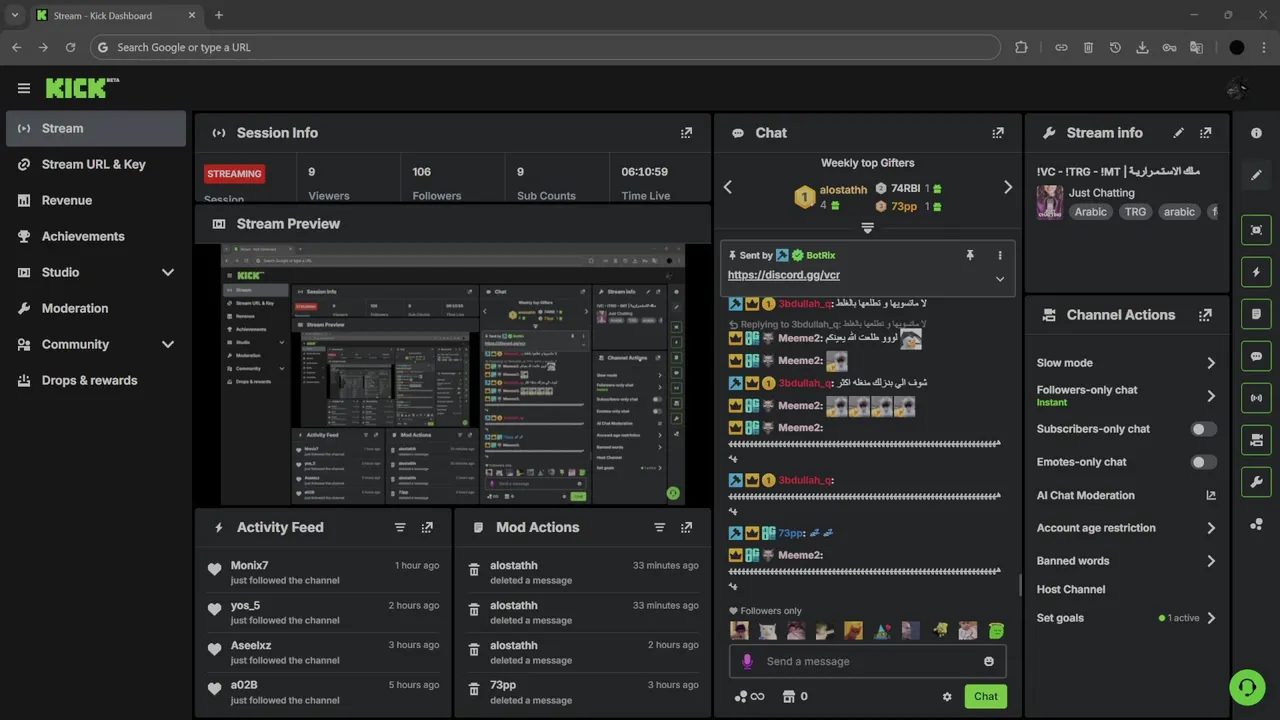The width and height of the screenshot is (1280, 720).
Task: Open AI Chat Moderation external link
Action: click(x=1211, y=495)
